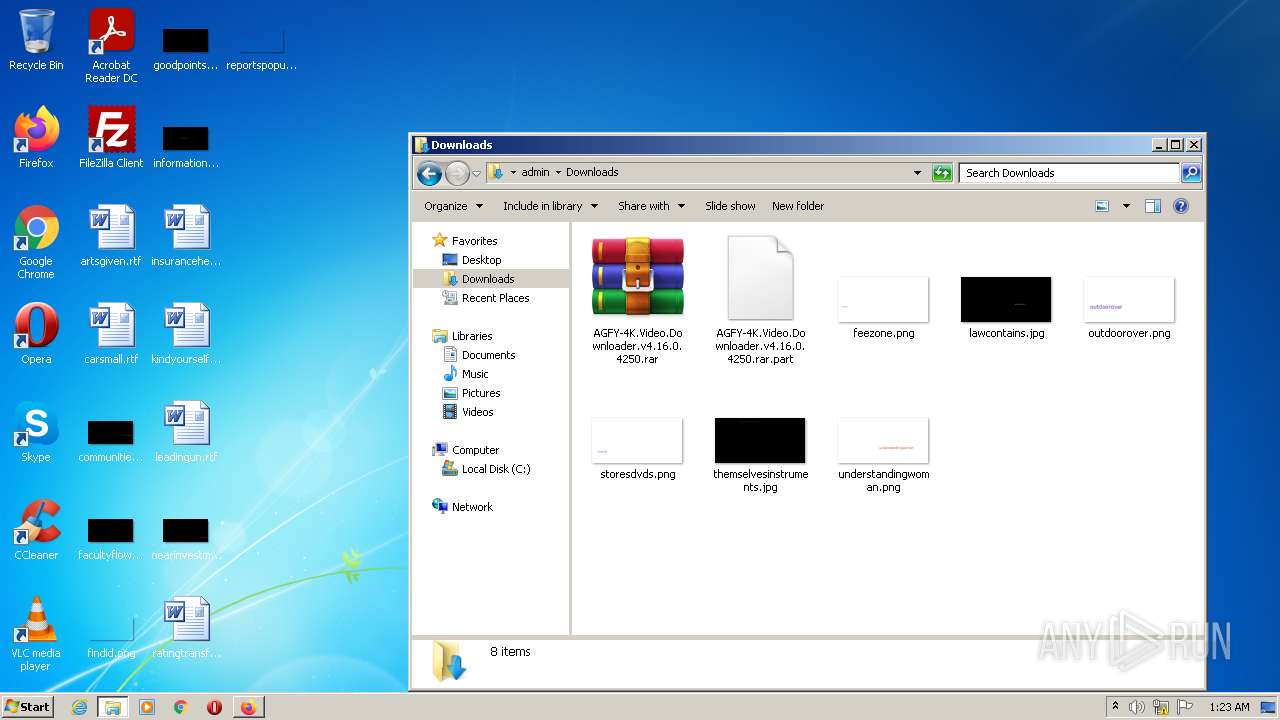Open Desktop under Favorites
This screenshot has width=1280, height=720.
point(481,260)
